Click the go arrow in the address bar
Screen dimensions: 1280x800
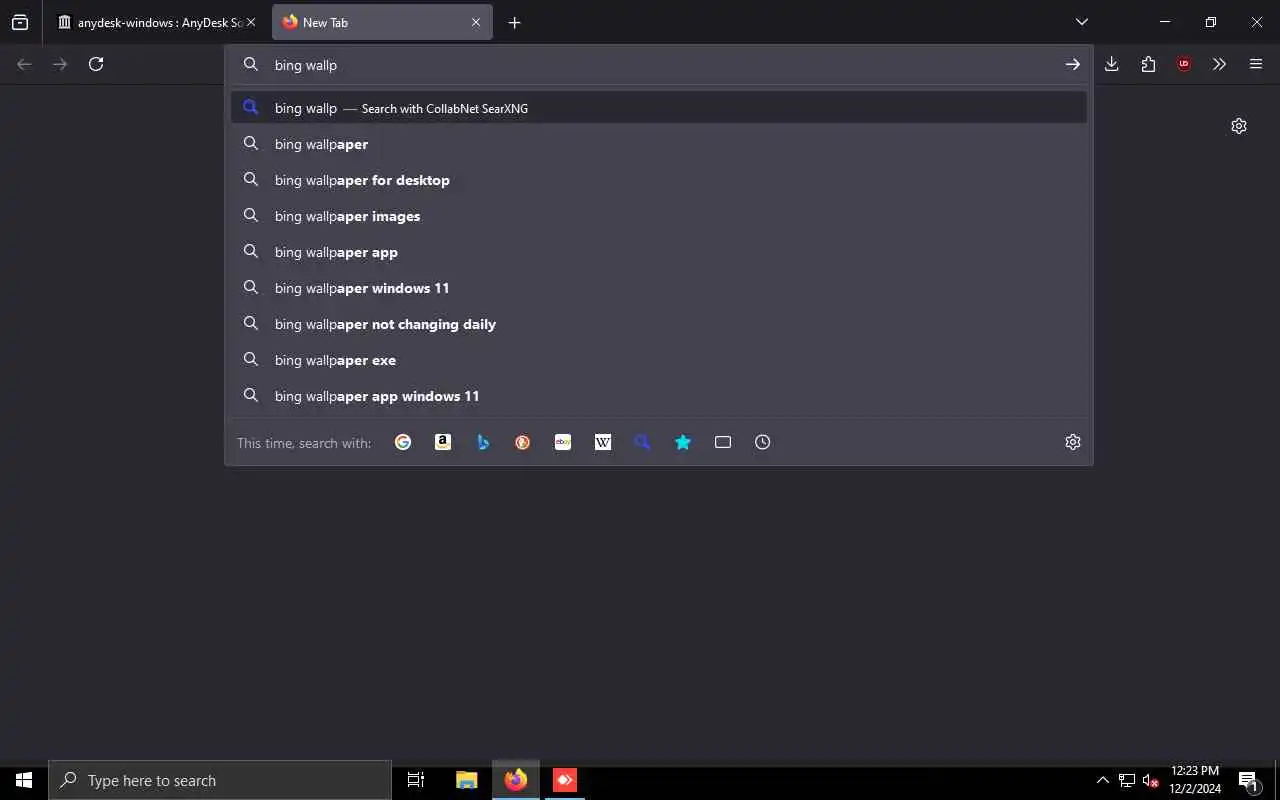(1072, 64)
